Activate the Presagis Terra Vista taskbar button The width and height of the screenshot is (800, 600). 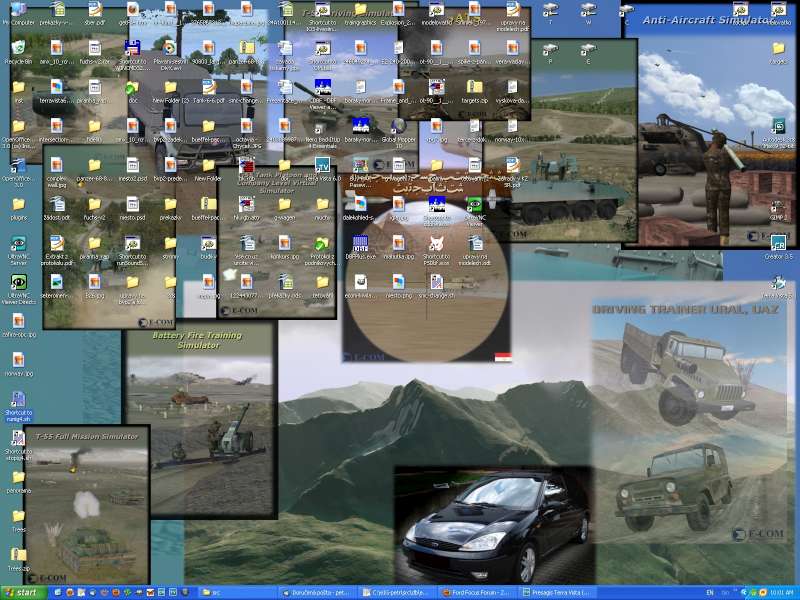tap(557, 593)
